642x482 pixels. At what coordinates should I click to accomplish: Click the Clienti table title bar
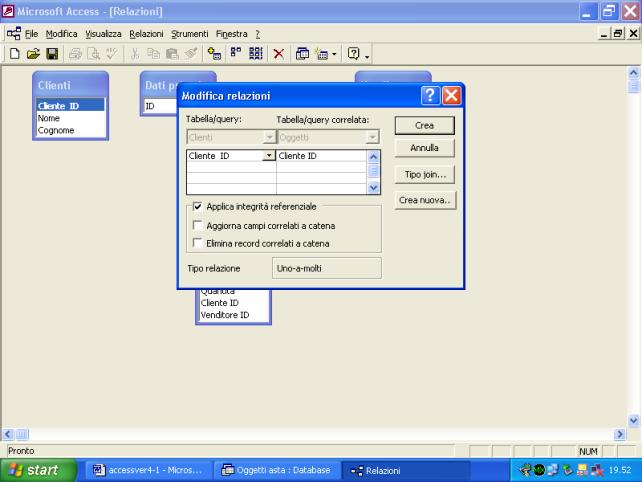pos(70,85)
